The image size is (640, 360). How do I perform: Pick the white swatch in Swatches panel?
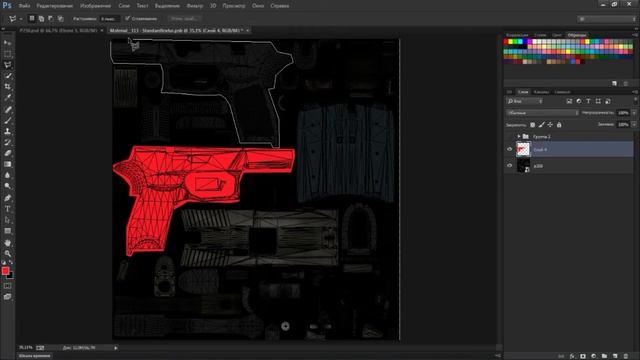click(x=535, y=42)
